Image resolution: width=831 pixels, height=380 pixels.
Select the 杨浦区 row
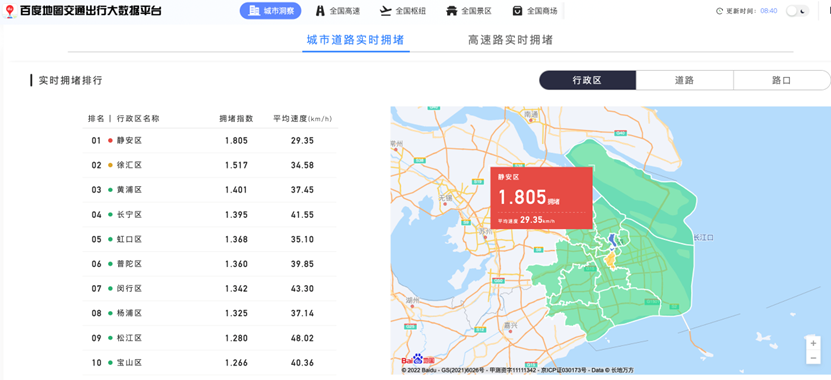click(210, 313)
